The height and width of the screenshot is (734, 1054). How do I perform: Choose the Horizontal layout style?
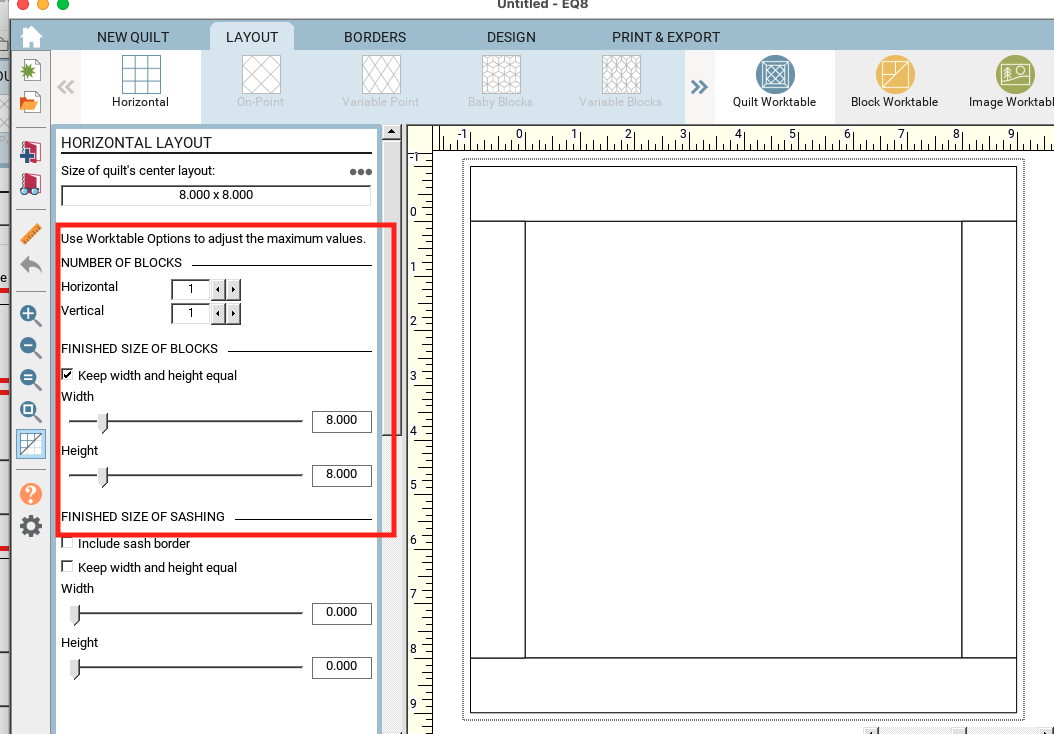point(140,82)
